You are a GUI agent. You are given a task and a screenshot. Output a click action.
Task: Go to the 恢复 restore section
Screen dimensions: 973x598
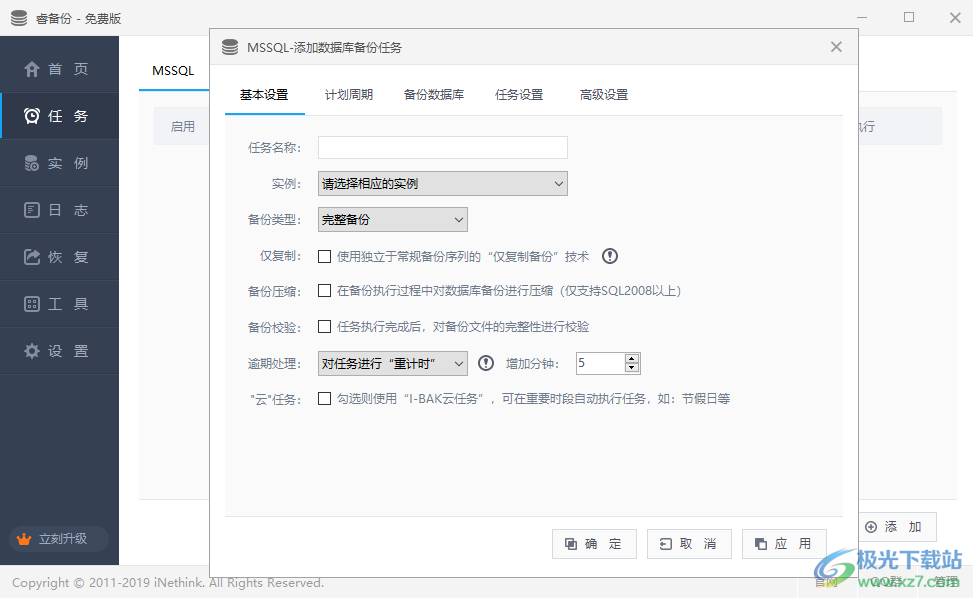tap(59, 257)
